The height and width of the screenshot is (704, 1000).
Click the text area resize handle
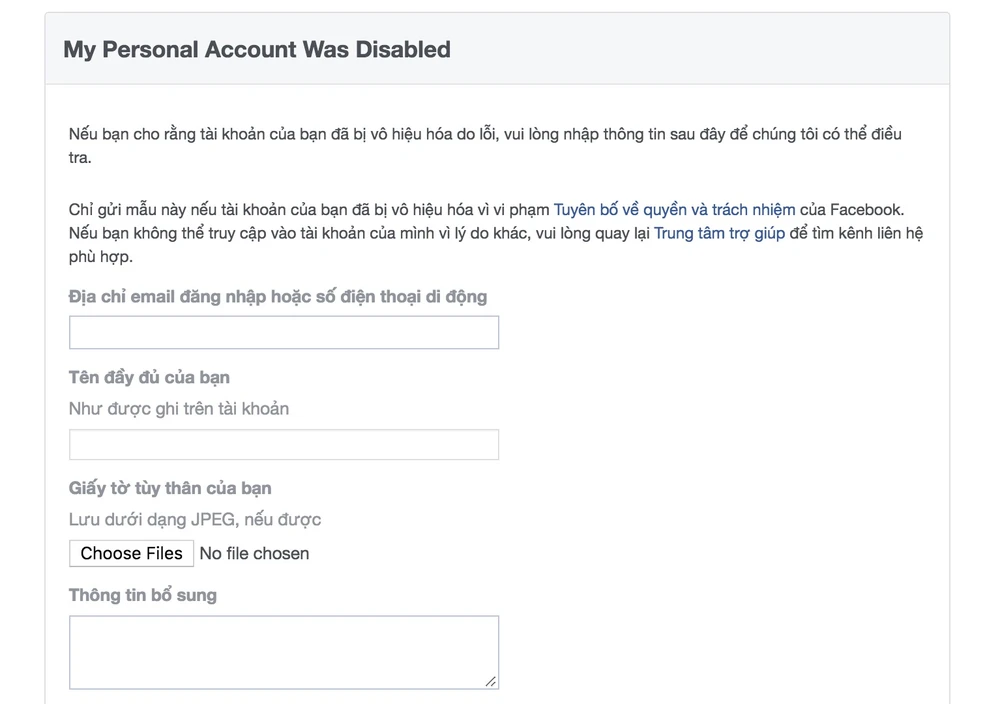click(x=490, y=681)
